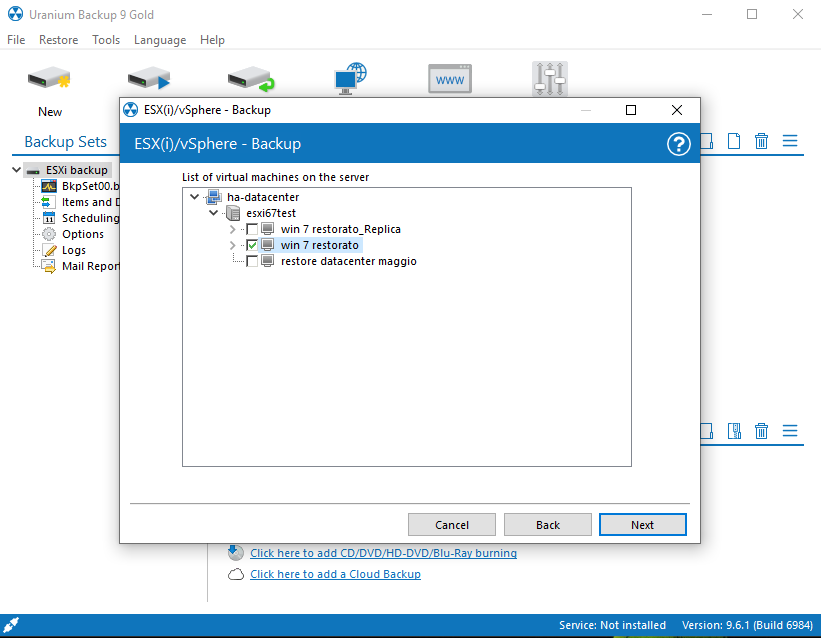Open the hamburger menu in the lower panel toolbar

[x=790, y=431]
